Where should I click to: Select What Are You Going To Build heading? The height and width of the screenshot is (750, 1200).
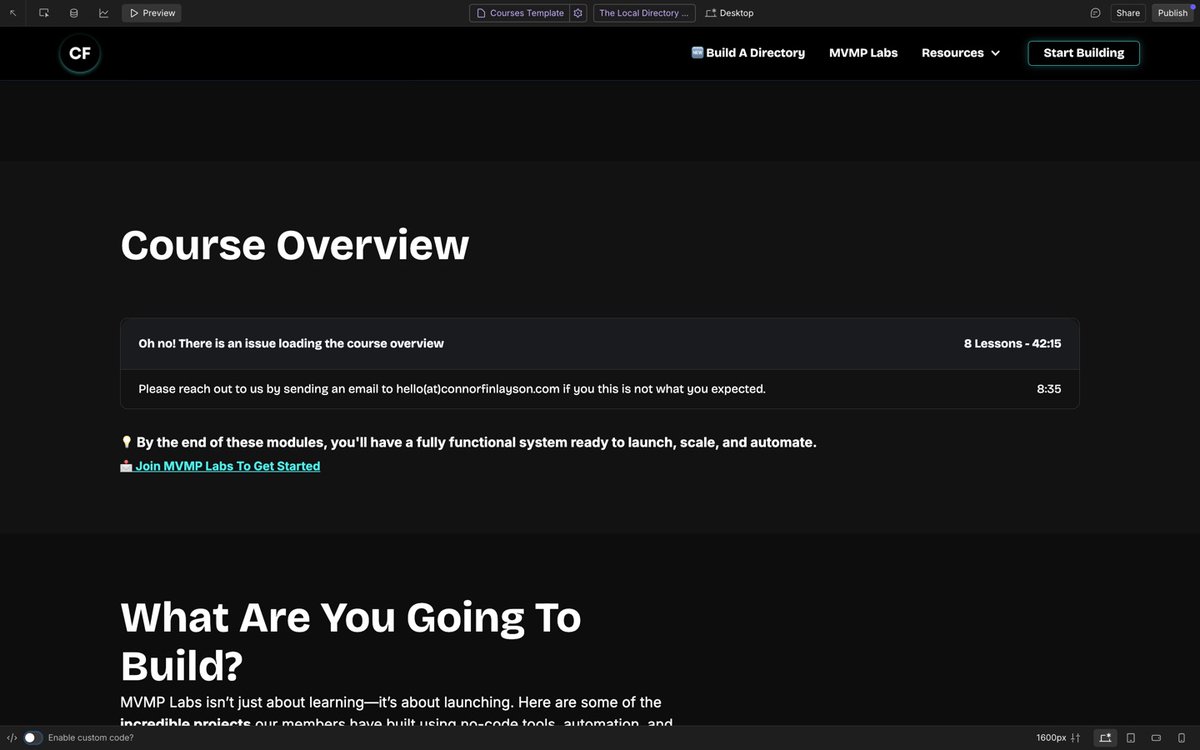pyautogui.click(x=350, y=641)
